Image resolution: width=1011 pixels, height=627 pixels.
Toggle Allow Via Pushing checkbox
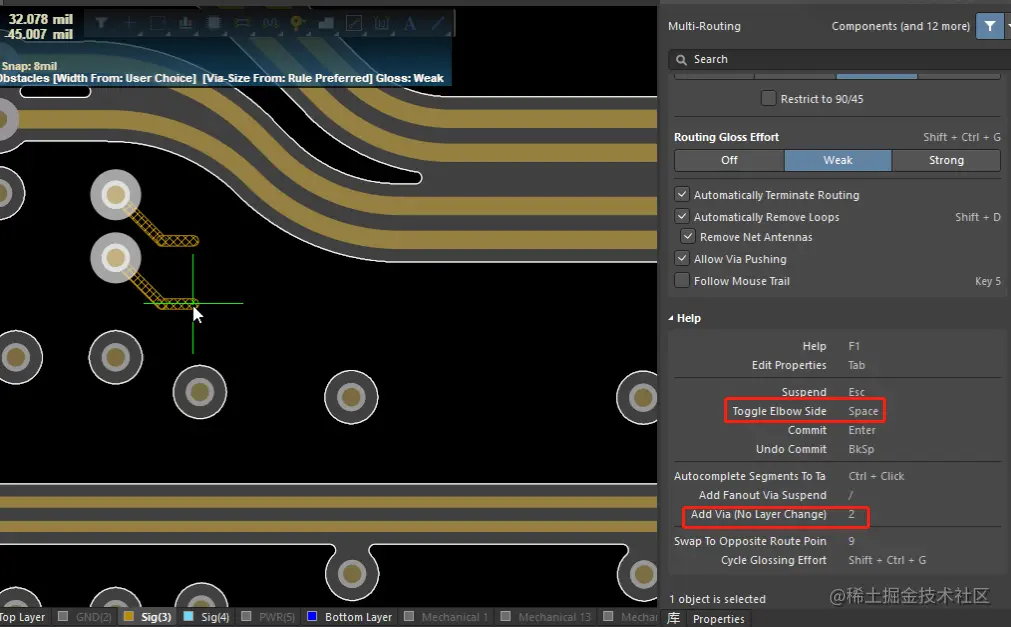[682, 258]
